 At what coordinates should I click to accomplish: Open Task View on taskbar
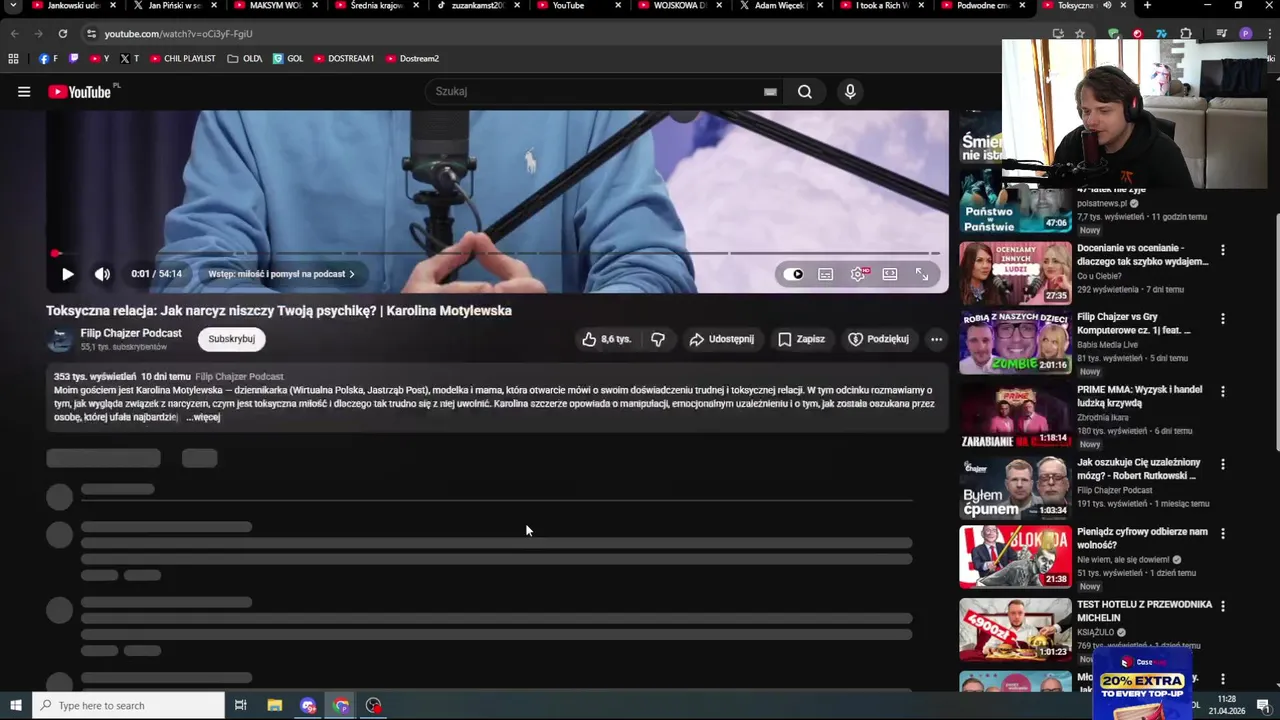click(240, 705)
